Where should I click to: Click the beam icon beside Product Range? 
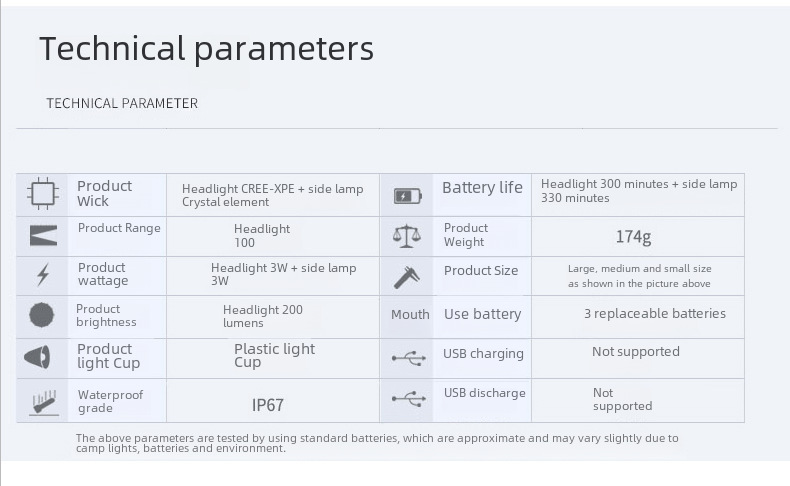click(x=43, y=236)
